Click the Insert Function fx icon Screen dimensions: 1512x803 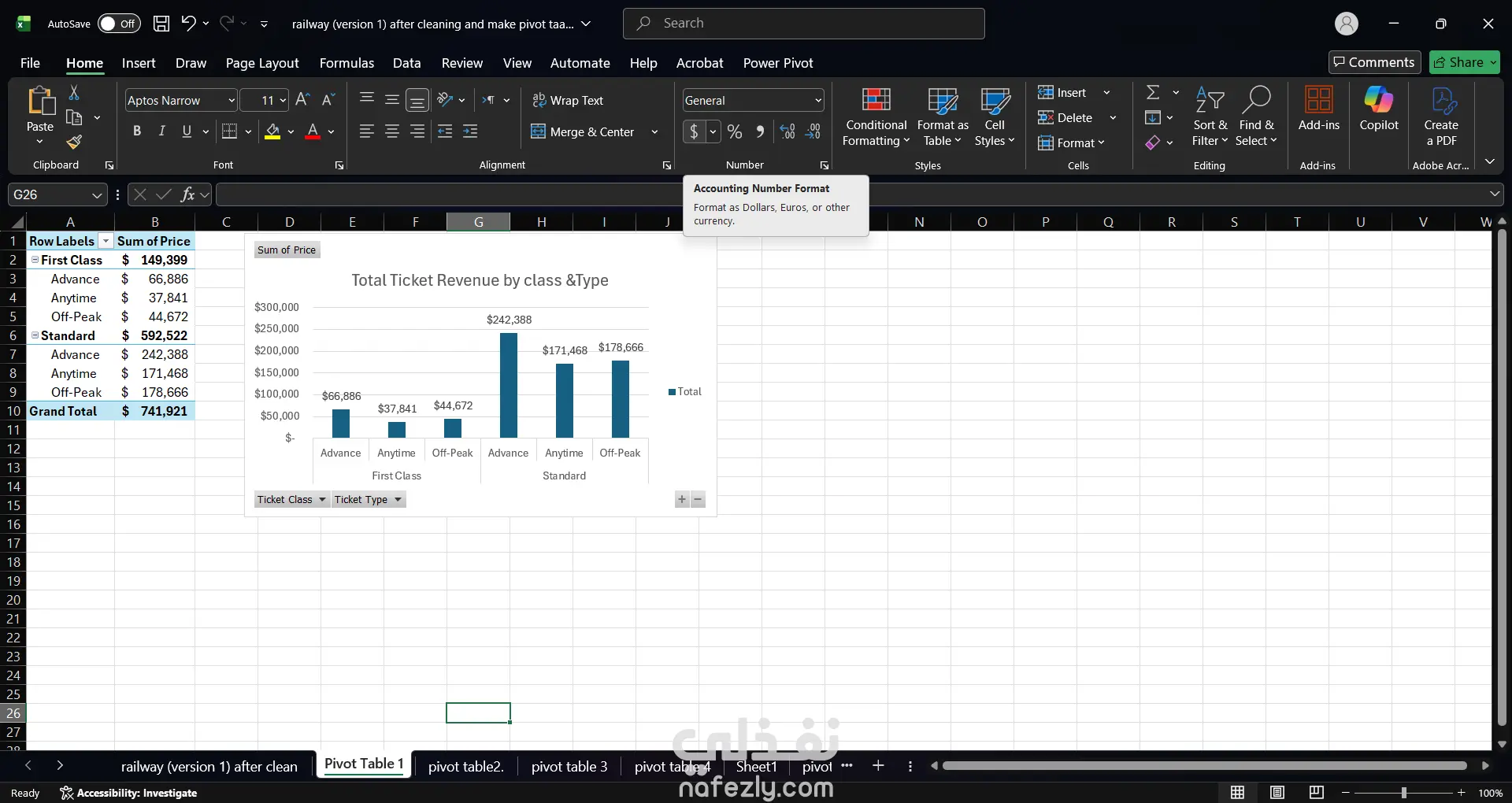pos(187,194)
